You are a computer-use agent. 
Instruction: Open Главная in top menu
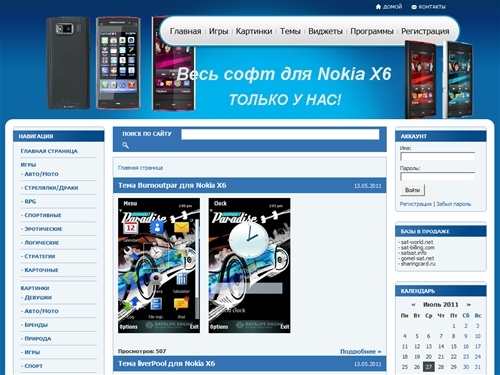185,31
